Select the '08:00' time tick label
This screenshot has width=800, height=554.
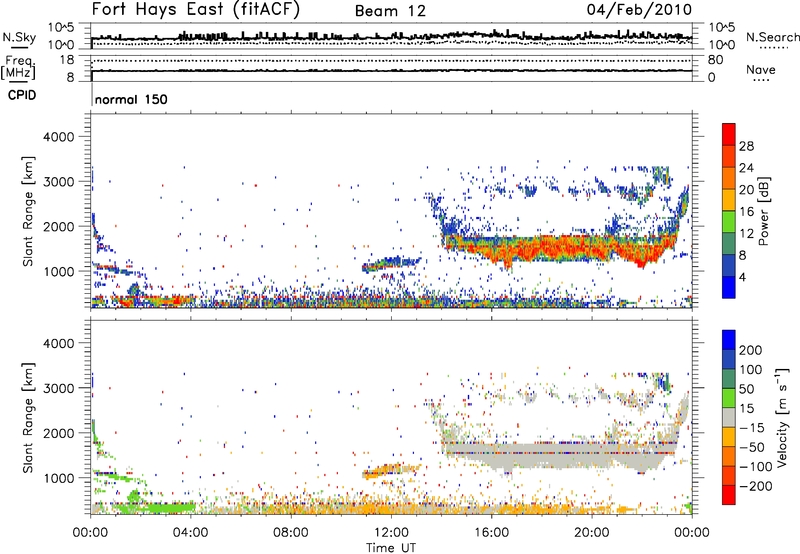(x=290, y=533)
